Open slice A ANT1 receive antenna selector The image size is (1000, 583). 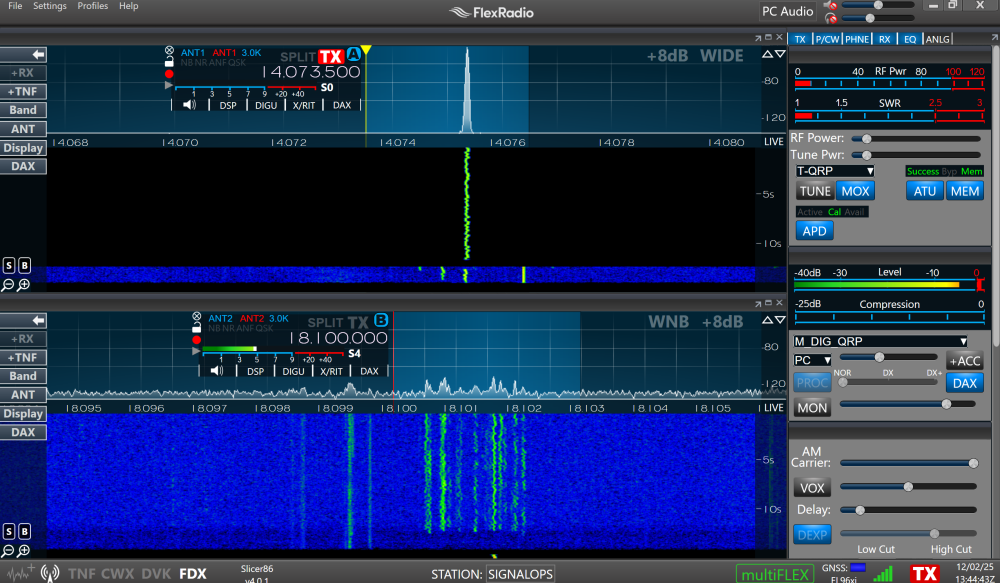coord(193,52)
